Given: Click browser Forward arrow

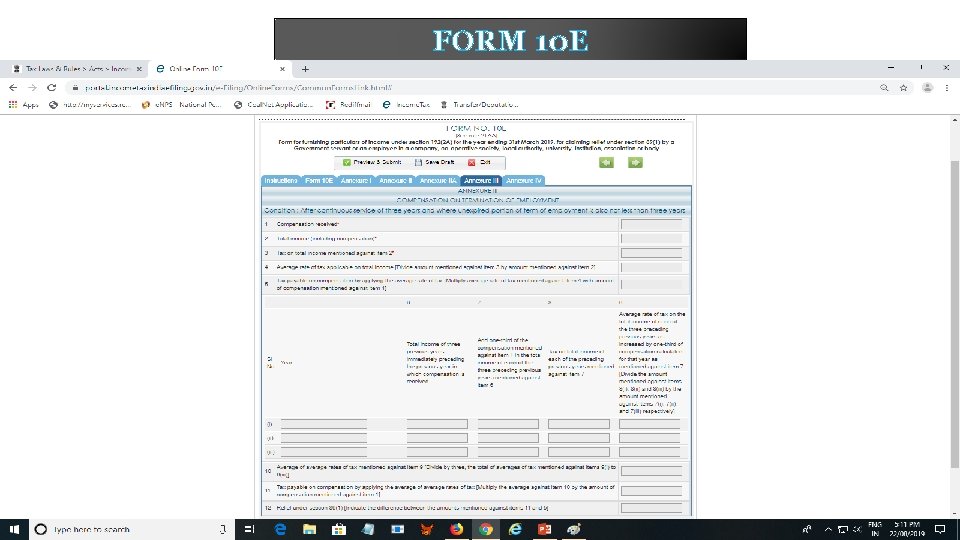Looking at the screenshot, I should [x=32, y=88].
